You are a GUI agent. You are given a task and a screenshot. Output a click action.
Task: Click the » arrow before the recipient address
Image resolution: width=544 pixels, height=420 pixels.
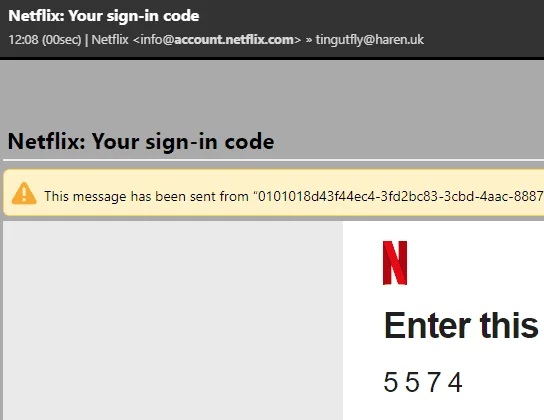308,40
